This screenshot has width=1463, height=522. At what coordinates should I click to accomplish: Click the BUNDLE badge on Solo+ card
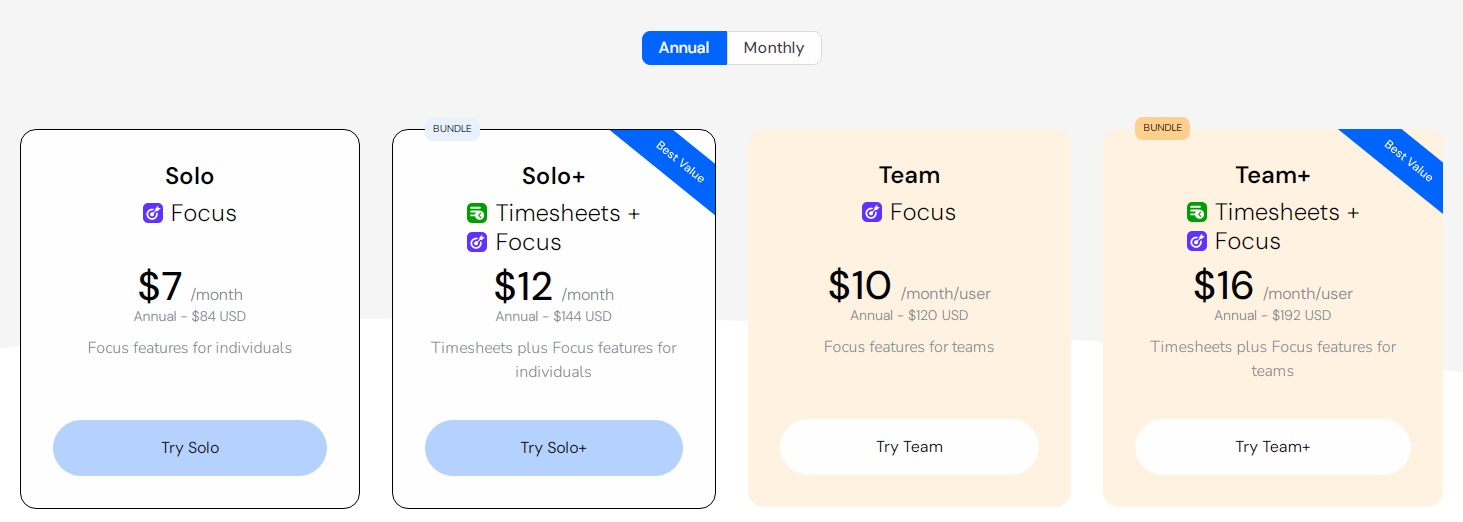point(452,128)
